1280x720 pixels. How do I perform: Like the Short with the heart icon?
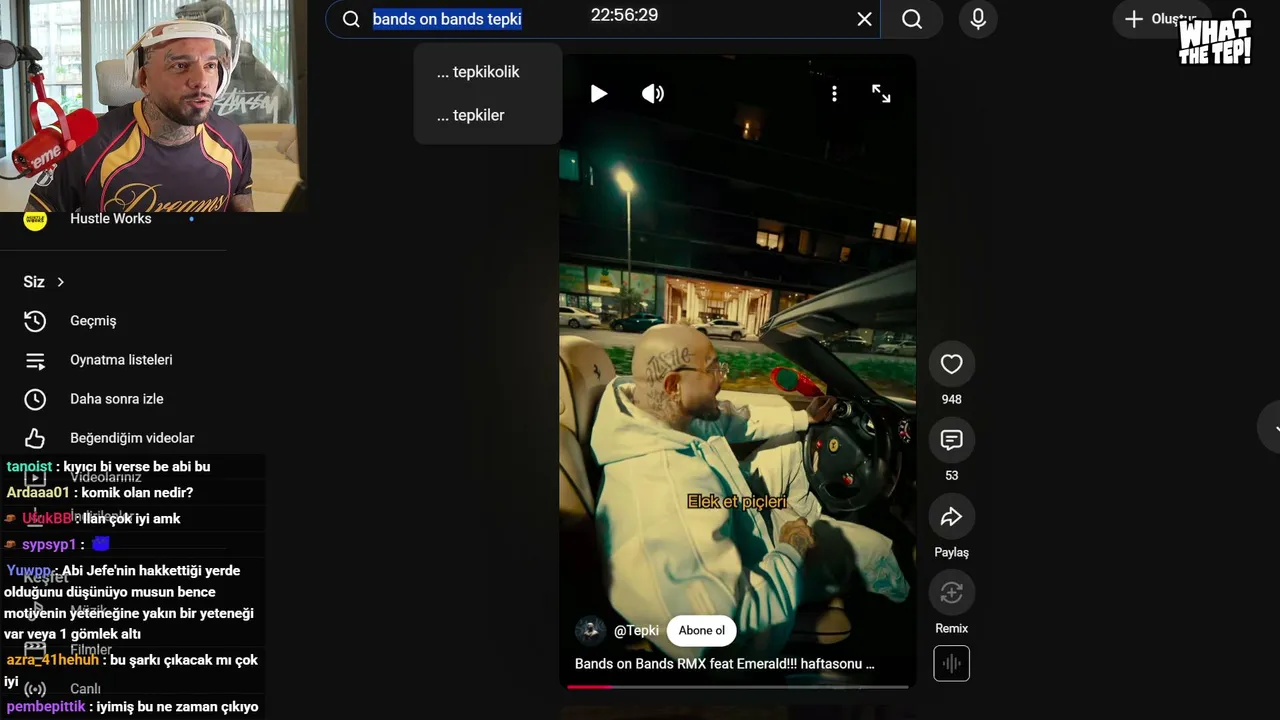[951, 364]
